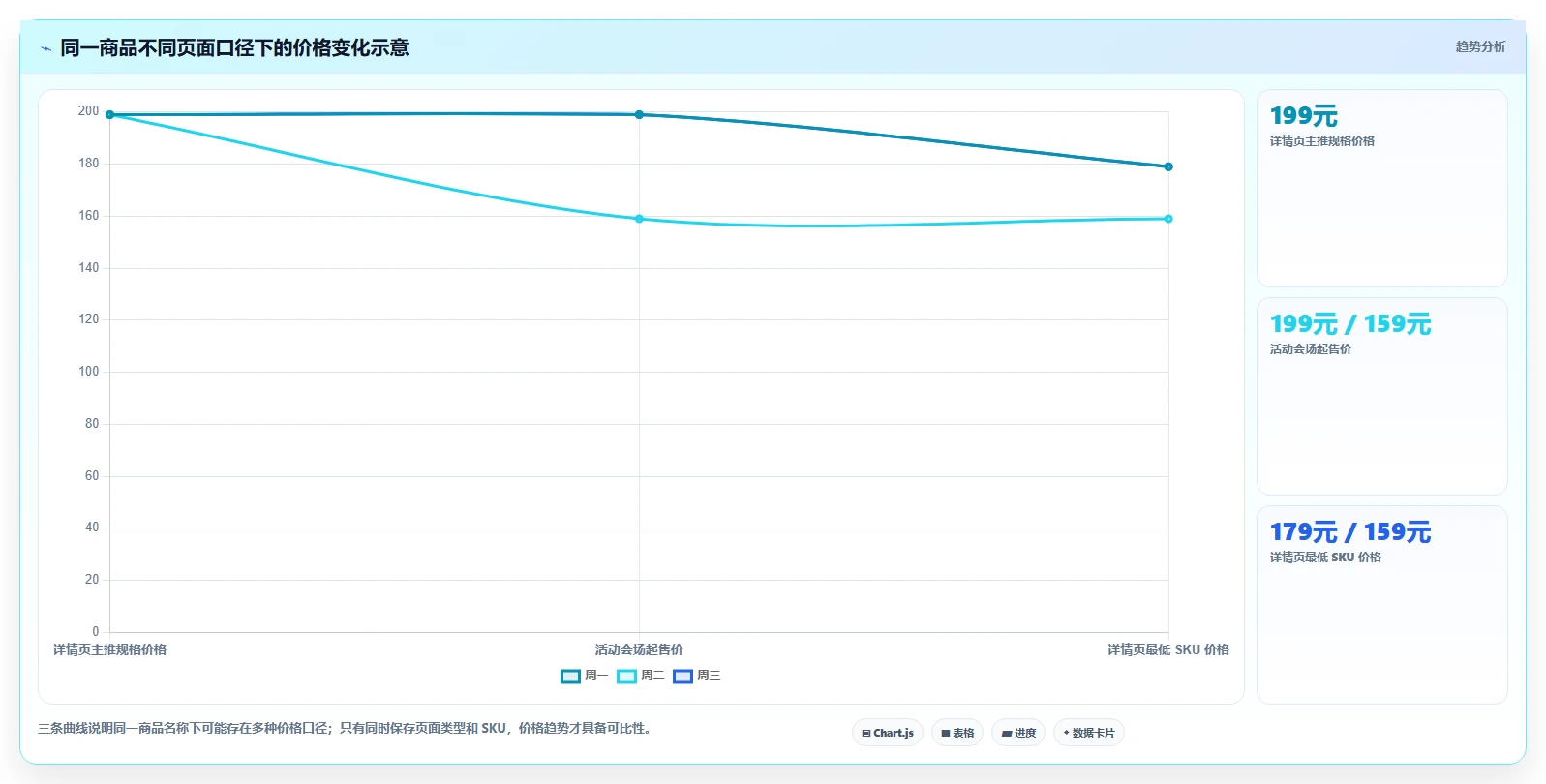This screenshot has height=784, width=1546.
Task: Click y-axis value 200
Action: (88, 111)
